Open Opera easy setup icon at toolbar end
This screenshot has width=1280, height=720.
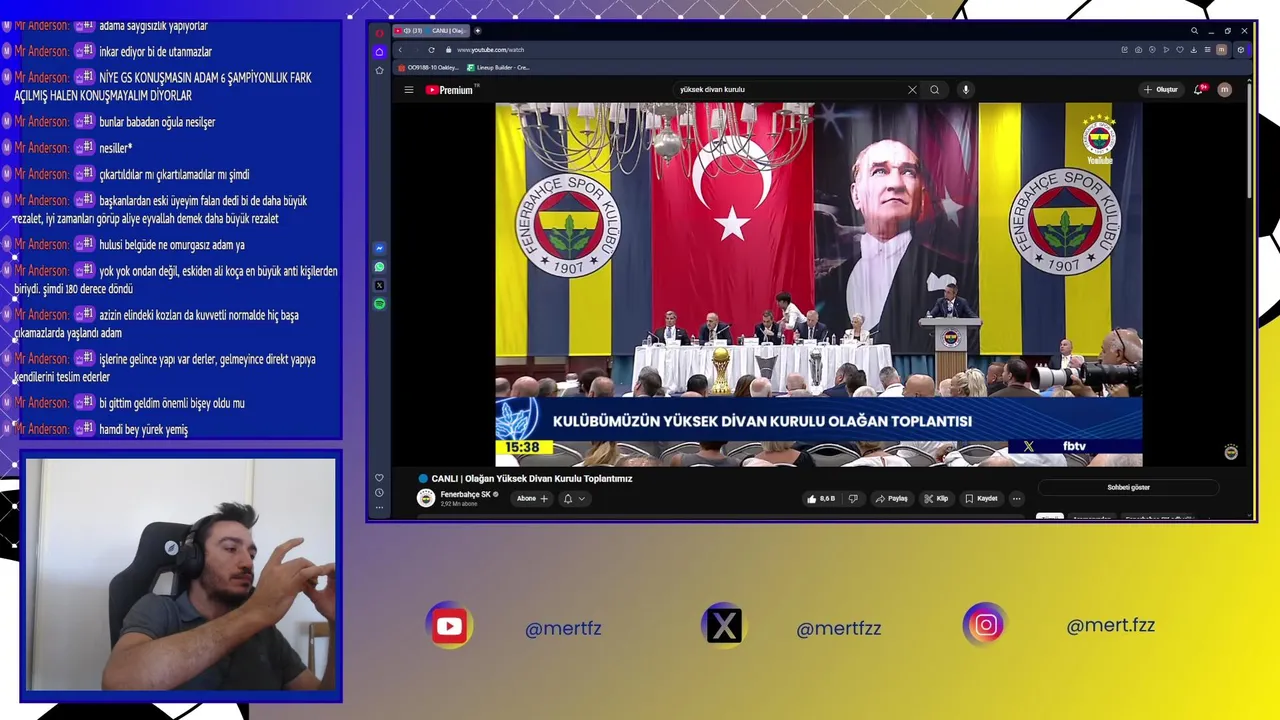[1207, 50]
